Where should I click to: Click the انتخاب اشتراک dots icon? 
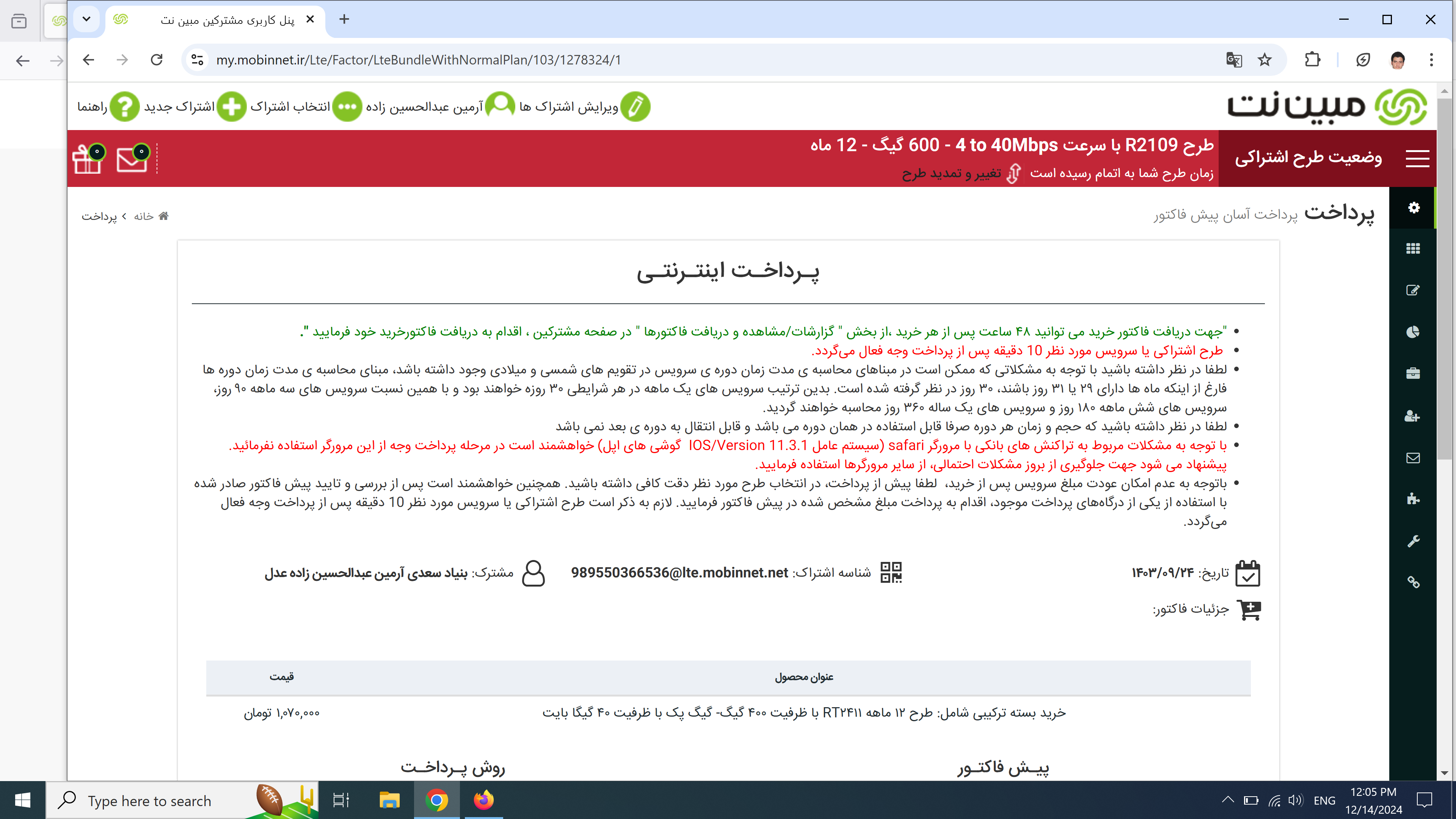347,106
